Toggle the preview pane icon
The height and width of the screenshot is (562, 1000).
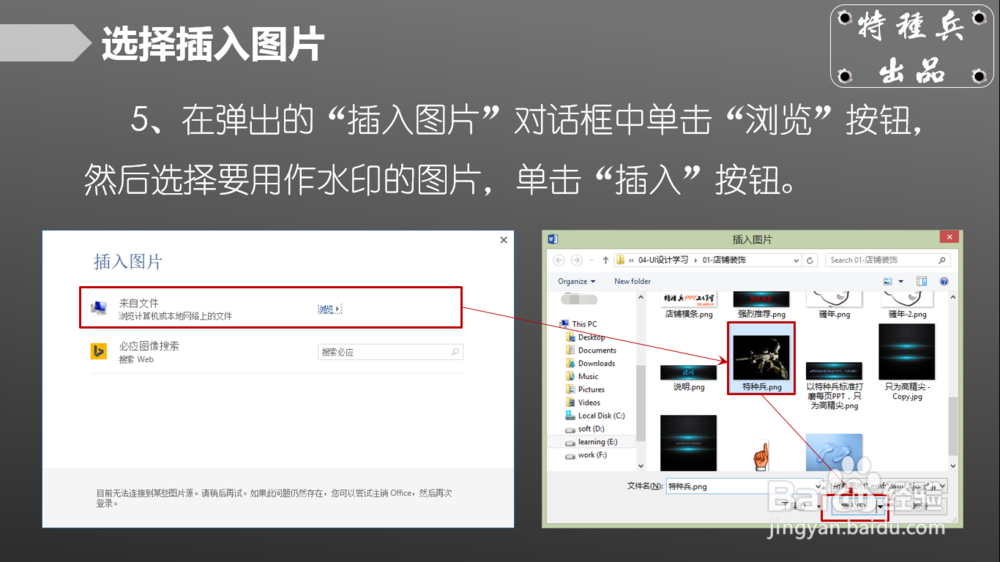921,281
